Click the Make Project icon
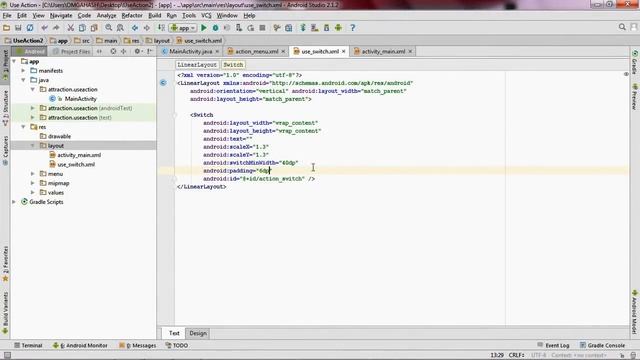640x360 pixels. [161, 28]
